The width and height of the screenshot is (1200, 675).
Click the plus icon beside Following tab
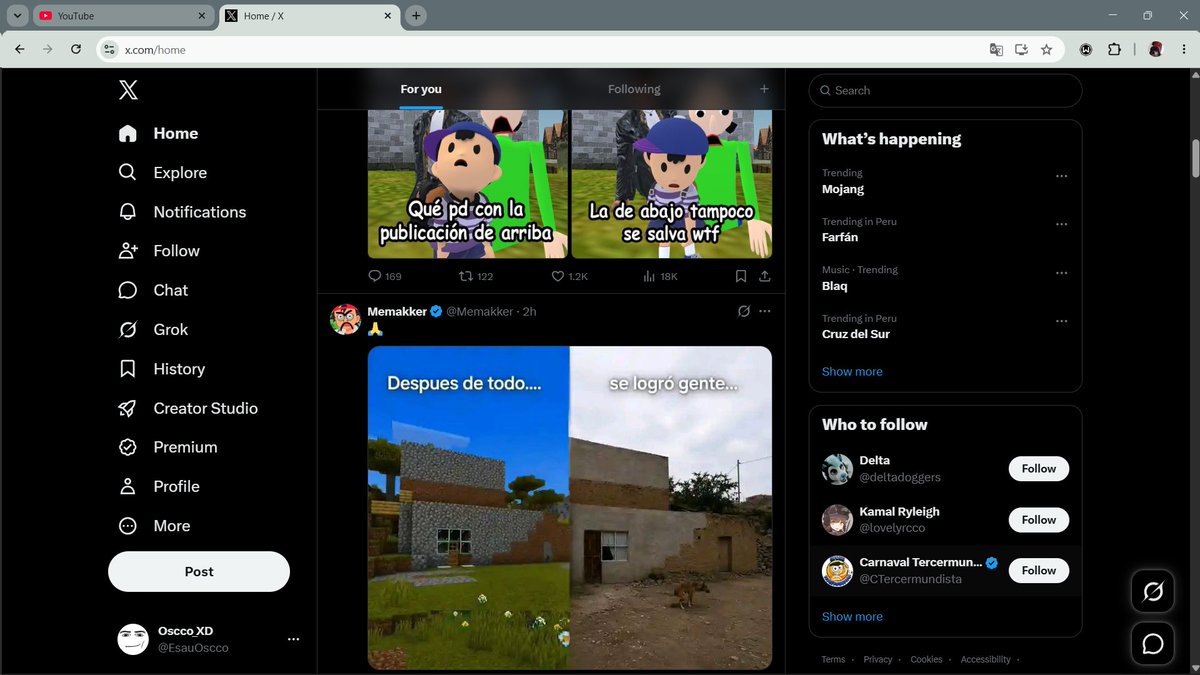pyautogui.click(x=764, y=89)
